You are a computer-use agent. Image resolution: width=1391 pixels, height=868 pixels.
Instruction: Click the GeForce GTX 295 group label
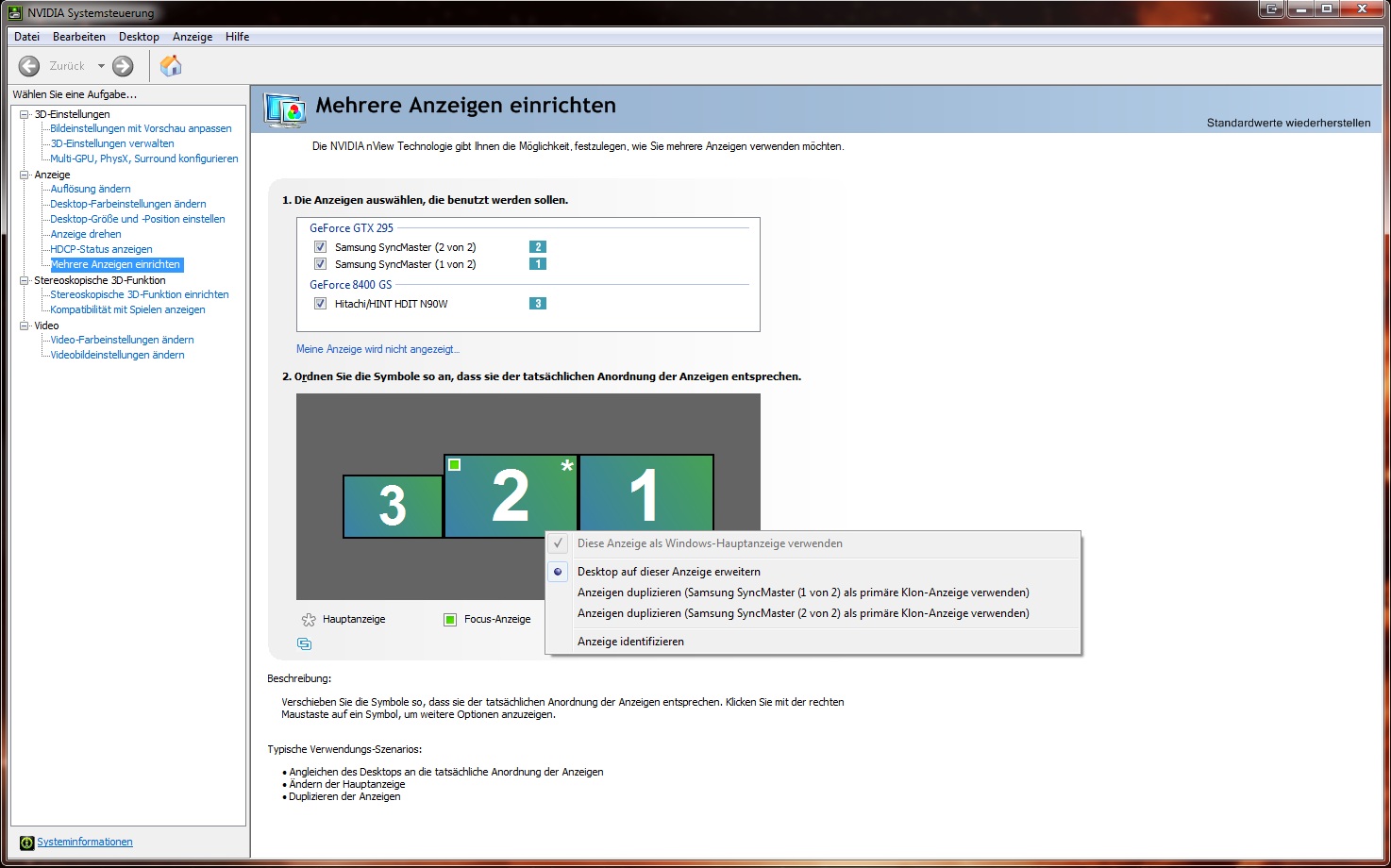pos(351,228)
